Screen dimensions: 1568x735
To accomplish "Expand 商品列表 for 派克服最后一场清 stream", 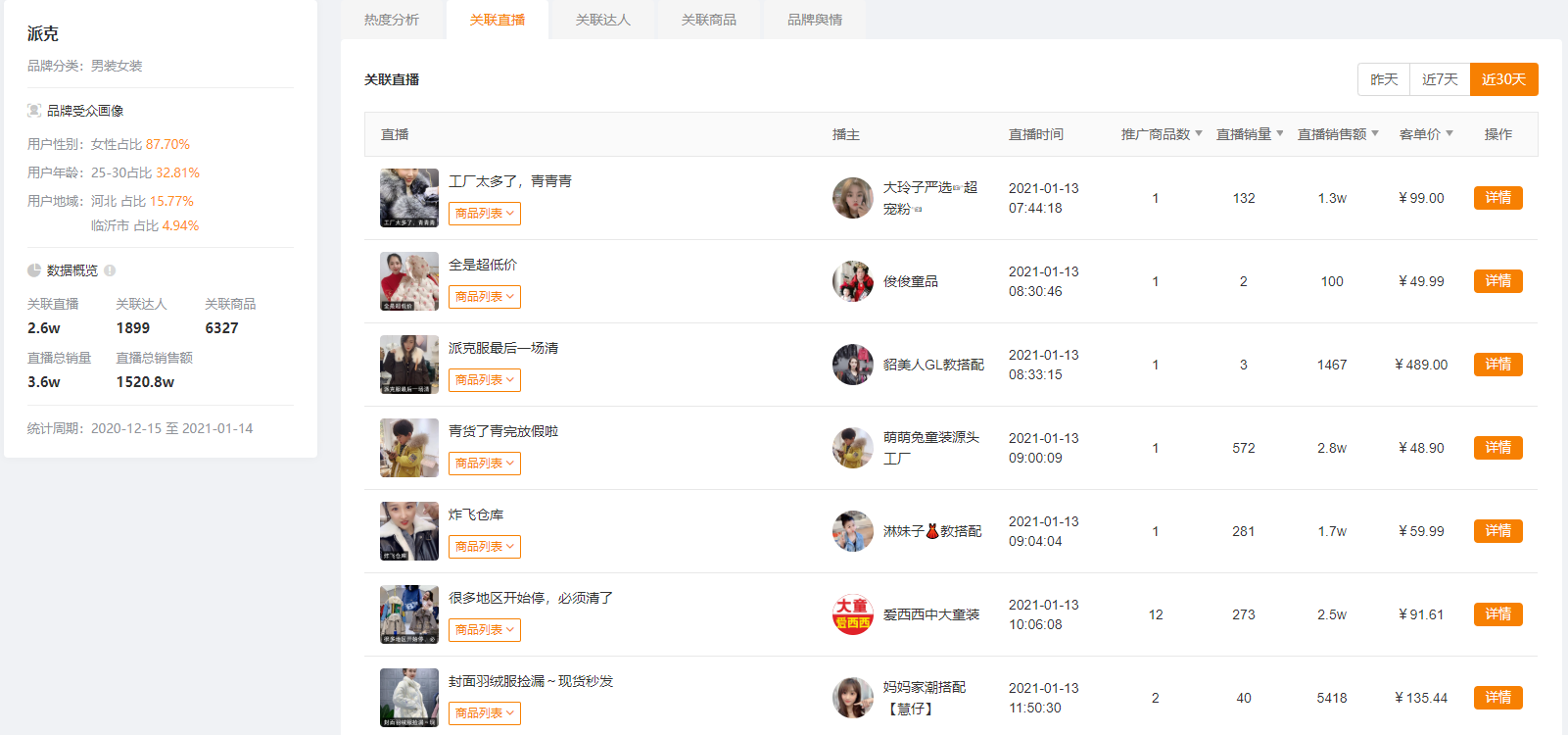I will point(485,380).
